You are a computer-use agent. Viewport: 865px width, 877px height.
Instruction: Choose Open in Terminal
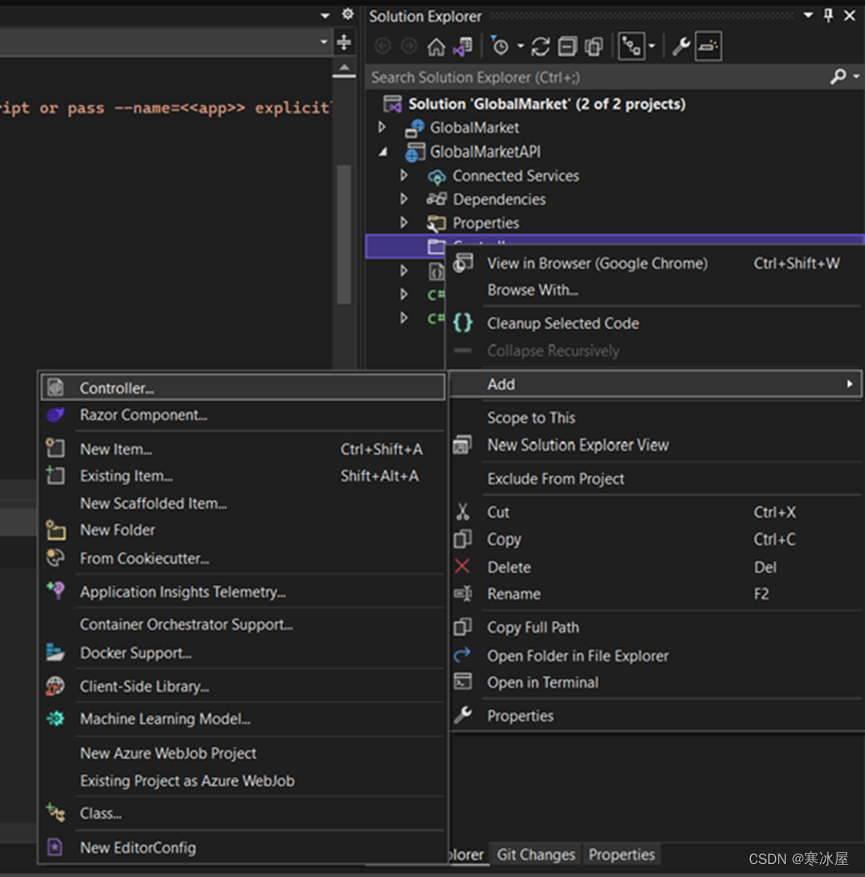655,682
